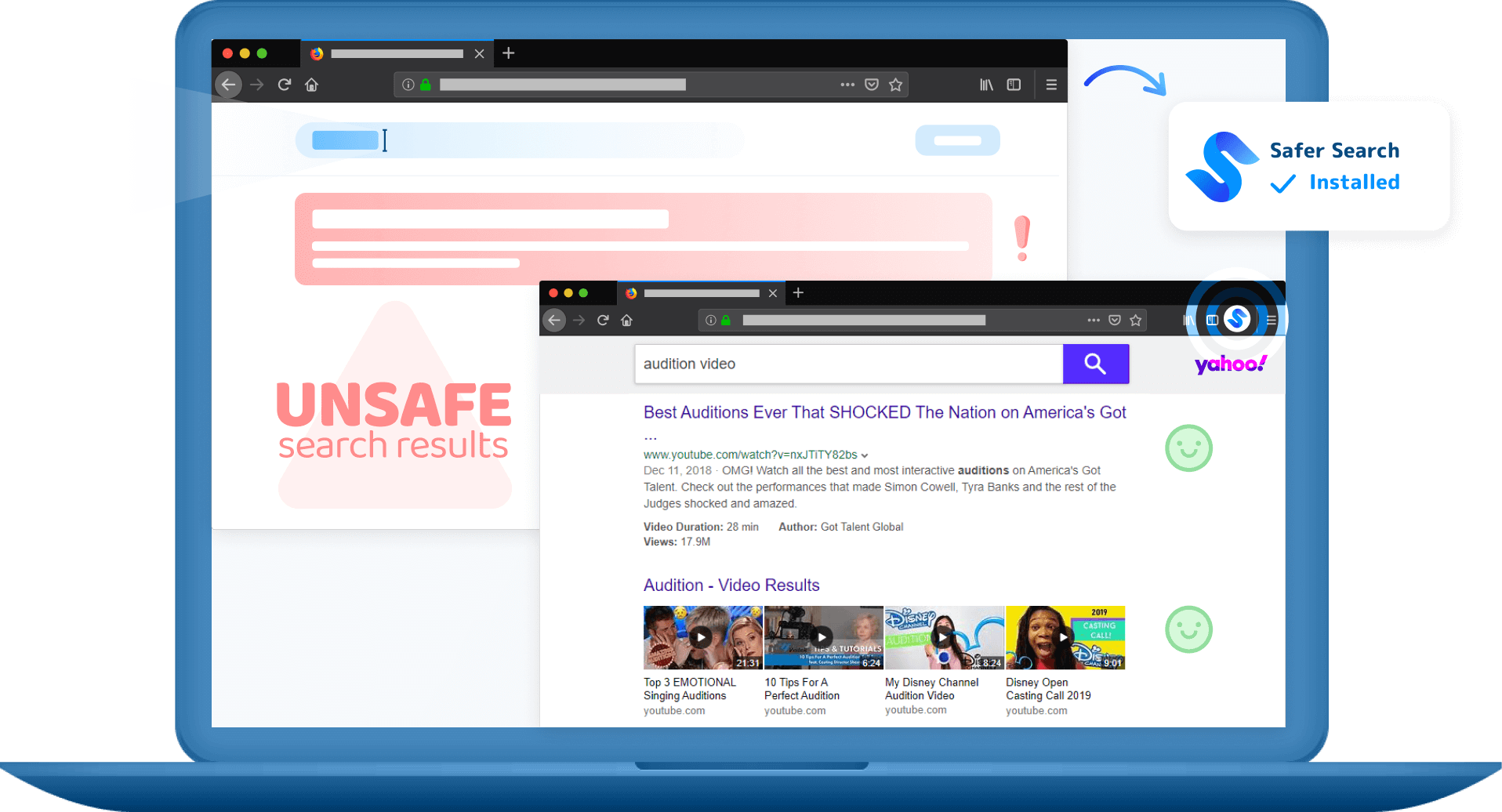Image resolution: width=1502 pixels, height=812 pixels.
Task: Open home page in the Yahoo browser window
Action: click(x=626, y=320)
